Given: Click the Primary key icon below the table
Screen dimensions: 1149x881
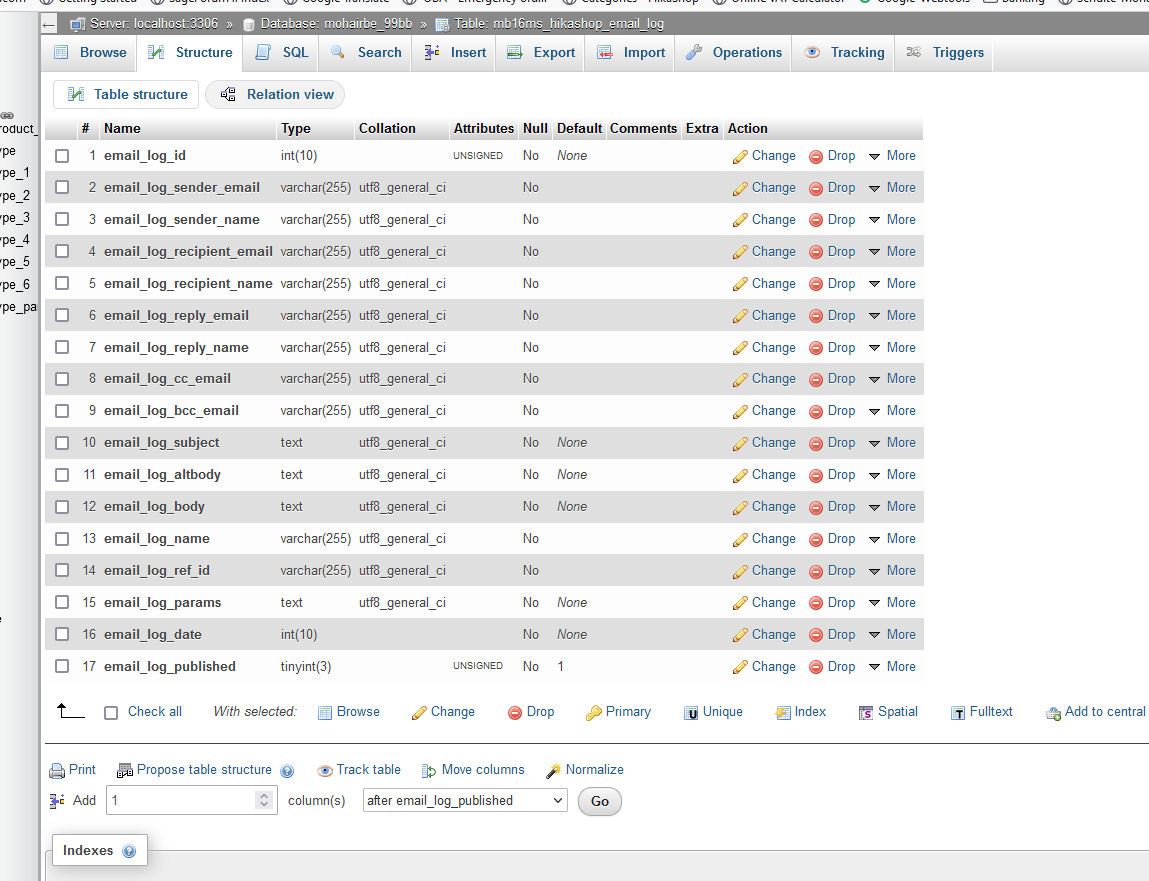Looking at the screenshot, I should pyautogui.click(x=594, y=712).
